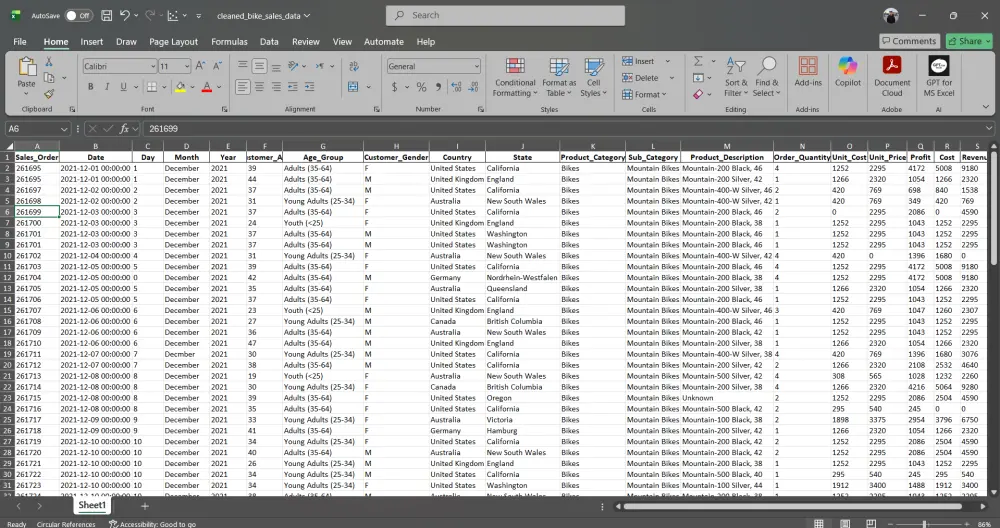
Task: Increase font size with the larger A icon
Action: 200,66
